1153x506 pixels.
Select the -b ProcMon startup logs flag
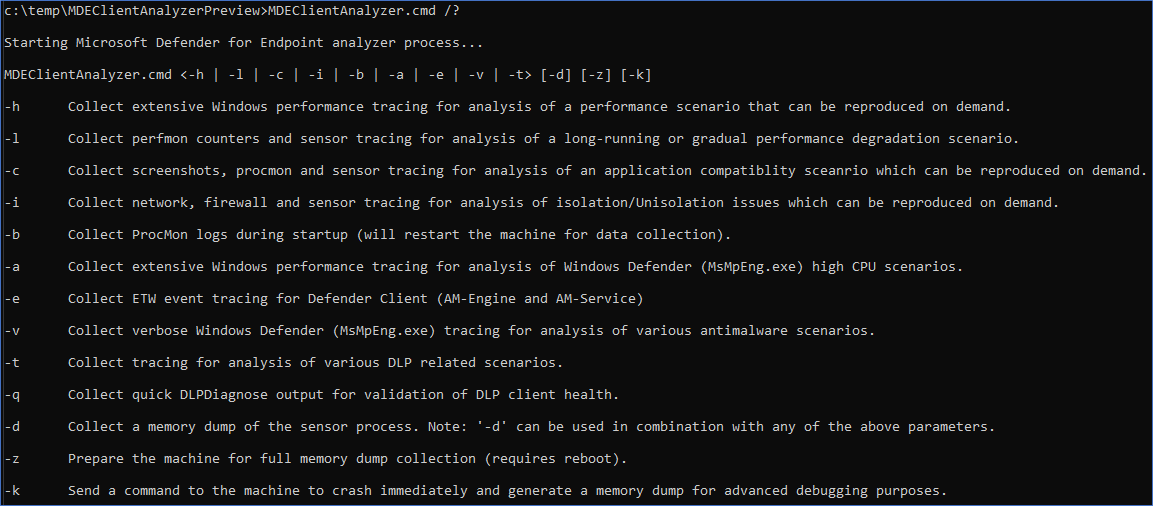tap(12, 235)
